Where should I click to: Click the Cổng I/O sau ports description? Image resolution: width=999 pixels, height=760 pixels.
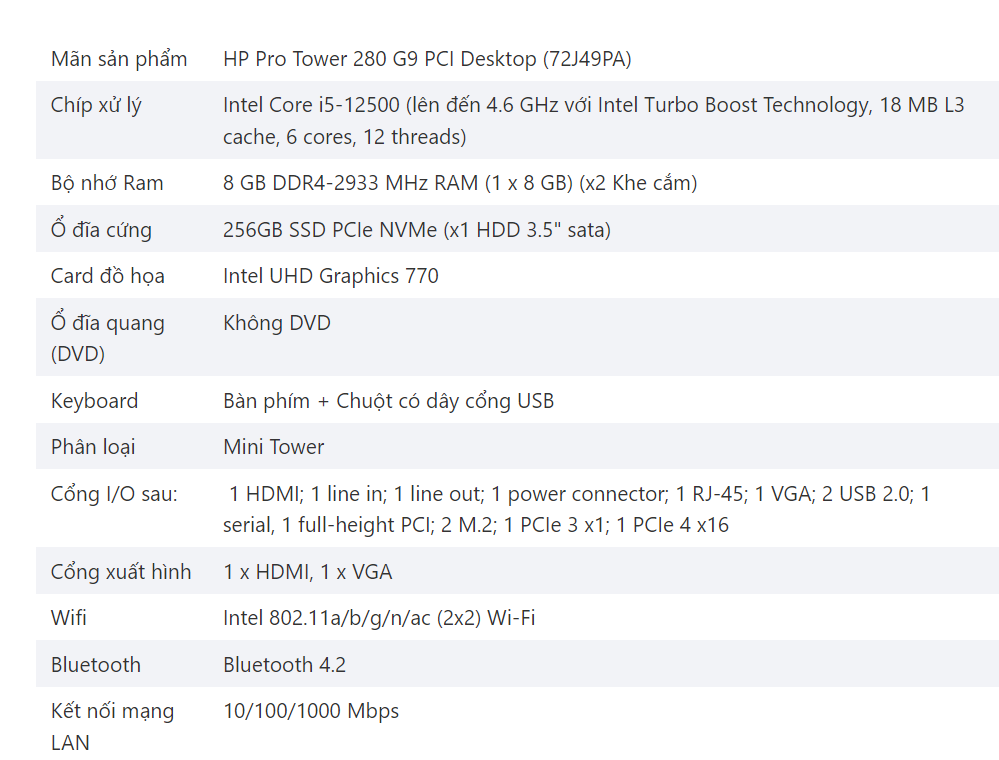[576, 509]
